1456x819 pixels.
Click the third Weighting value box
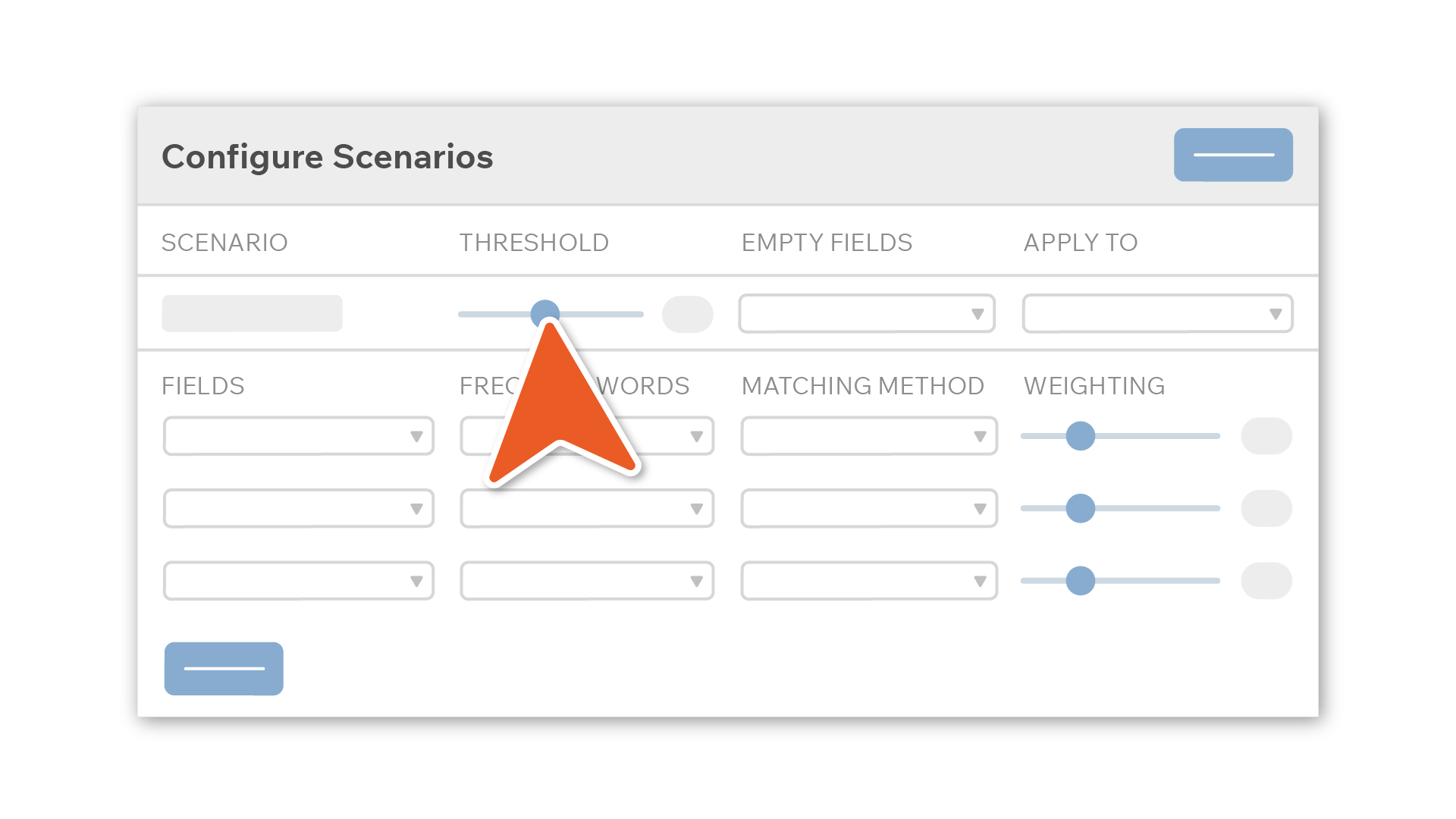pyautogui.click(x=1266, y=581)
